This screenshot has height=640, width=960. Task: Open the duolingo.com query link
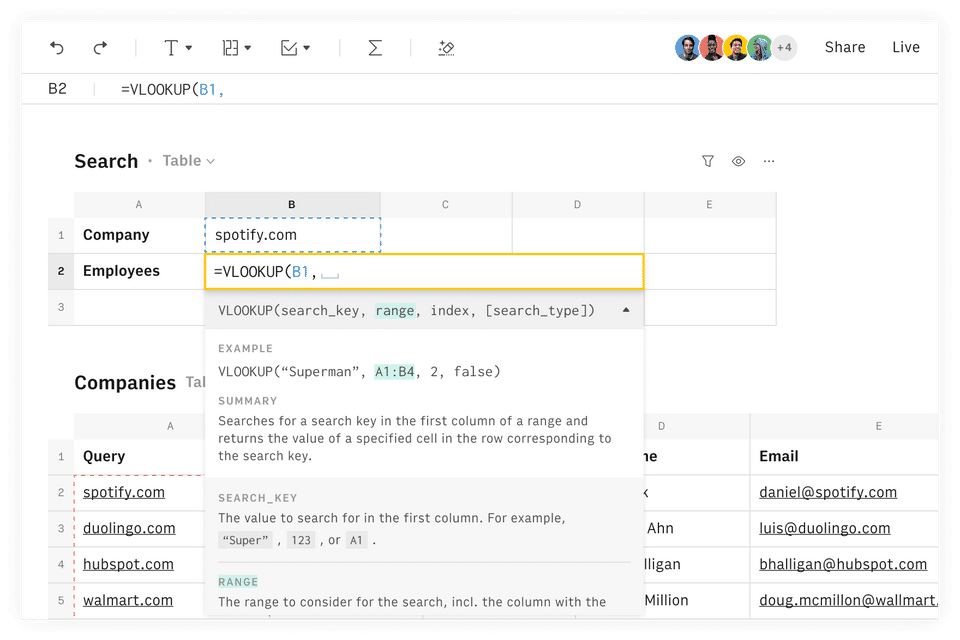(x=129, y=528)
